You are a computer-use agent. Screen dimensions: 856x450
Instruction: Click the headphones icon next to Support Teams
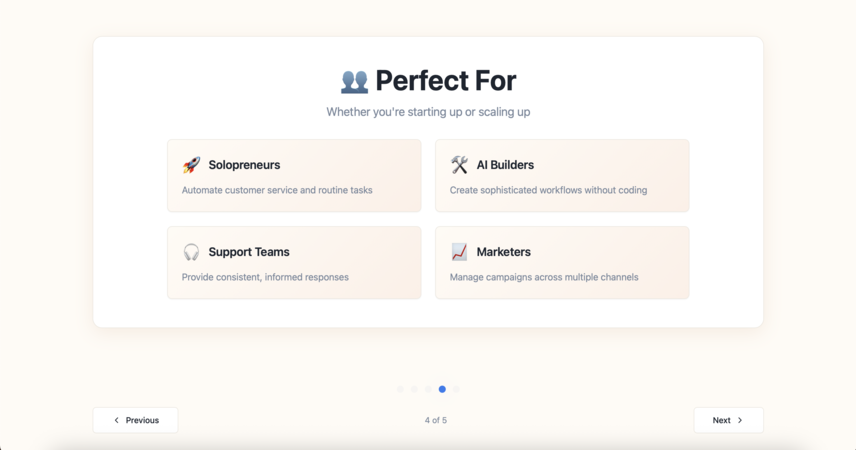(191, 252)
